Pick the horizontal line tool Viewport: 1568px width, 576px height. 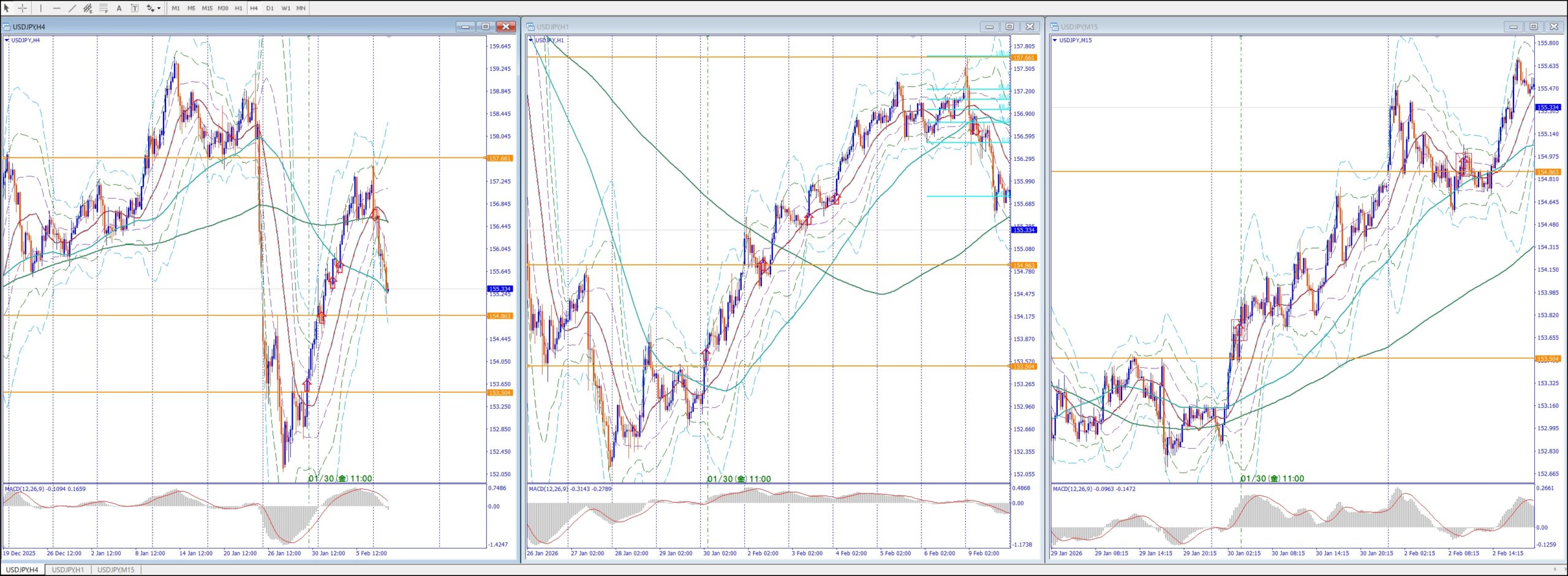pos(56,8)
